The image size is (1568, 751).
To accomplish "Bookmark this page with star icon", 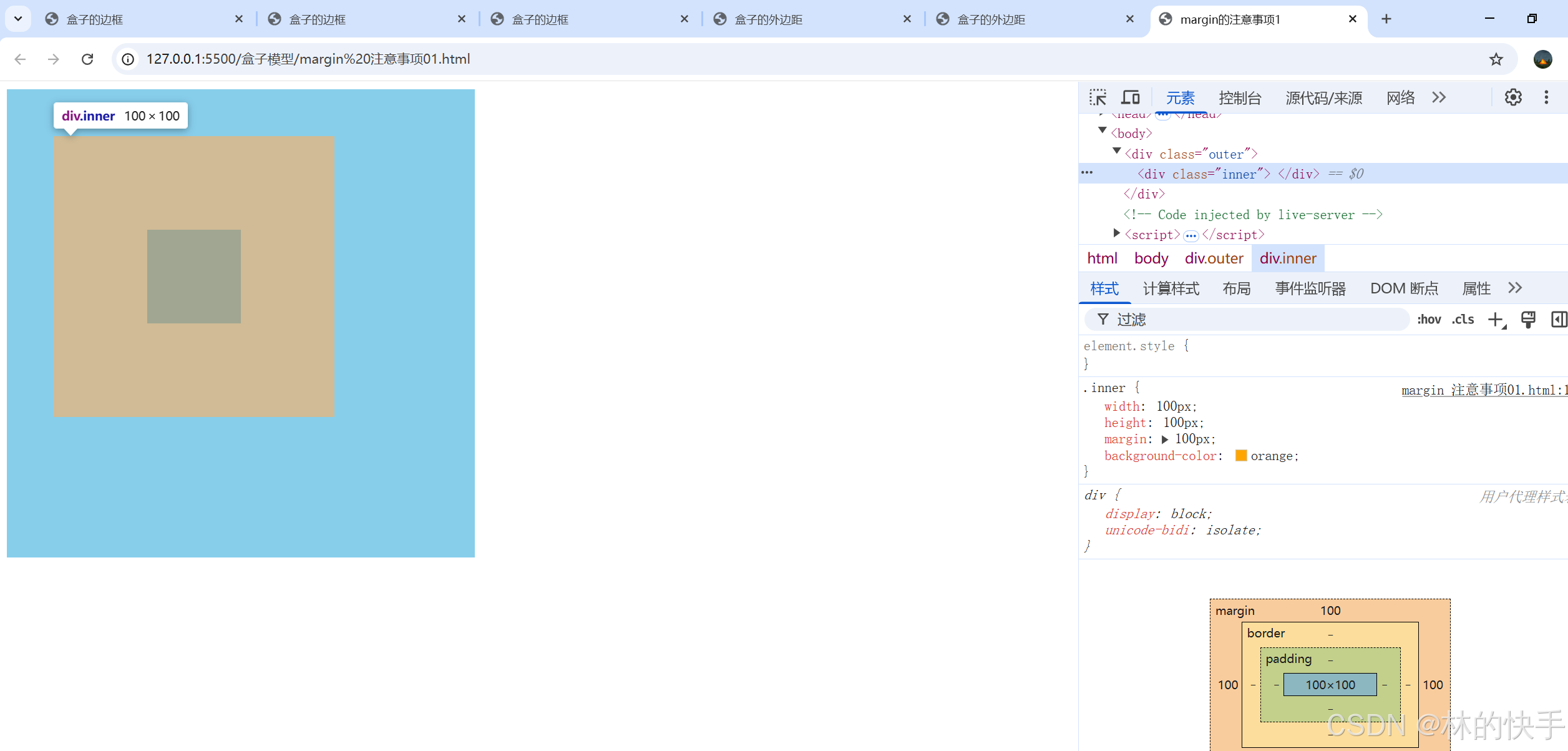I will (x=1496, y=59).
